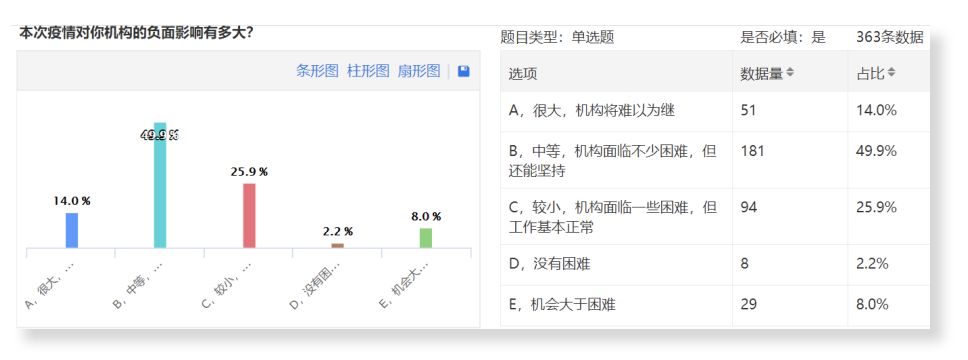Select row C，较小，机构面临一些困难
The image size is (968, 360).
715,216
